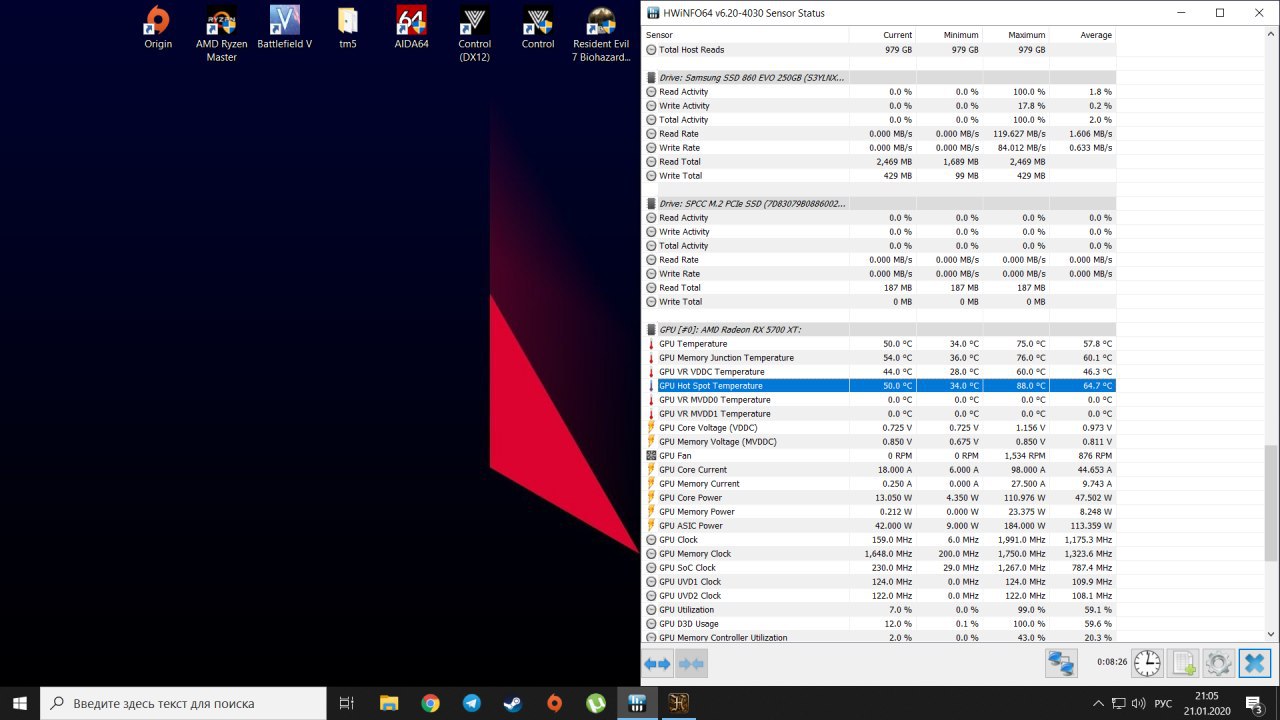1280x720 pixels.
Task: Select the highlighted GPU Hot Spot Temperature row
Action: 879,385
